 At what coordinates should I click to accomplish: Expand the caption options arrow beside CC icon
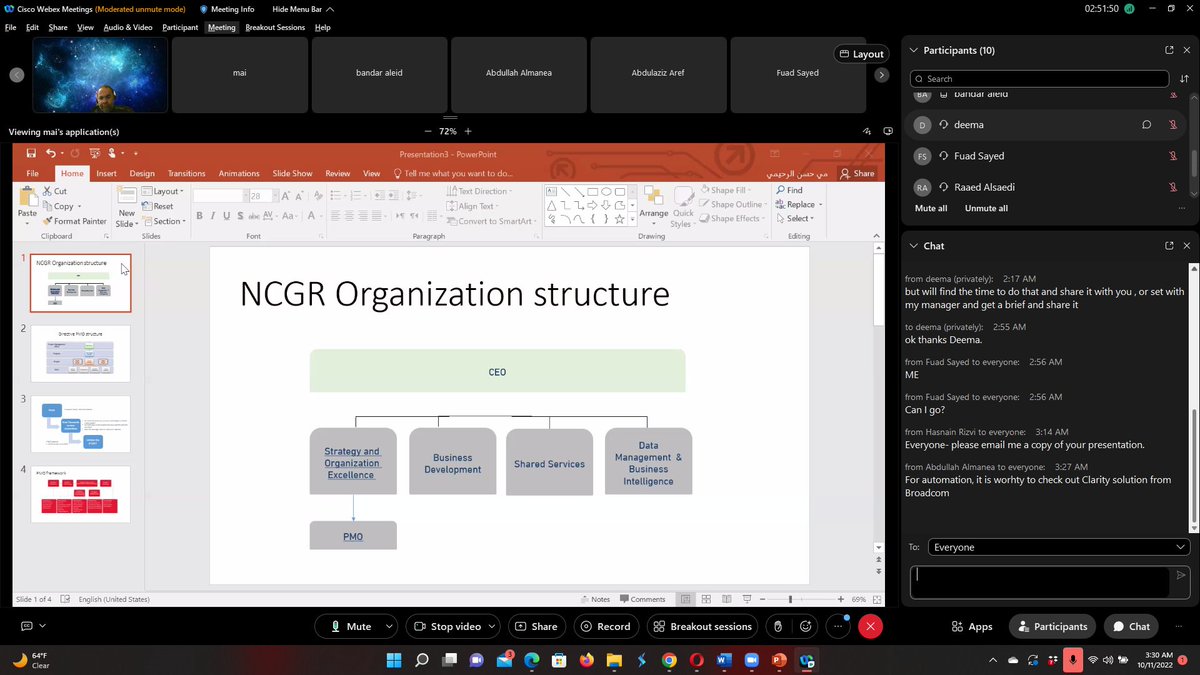[42, 626]
